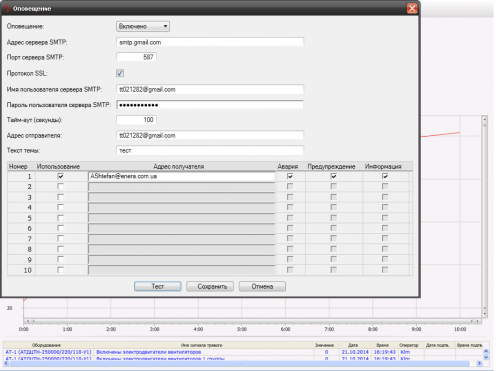Open the Оповещение status dropdown
500x371 pixels.
(x=143, y=26)
